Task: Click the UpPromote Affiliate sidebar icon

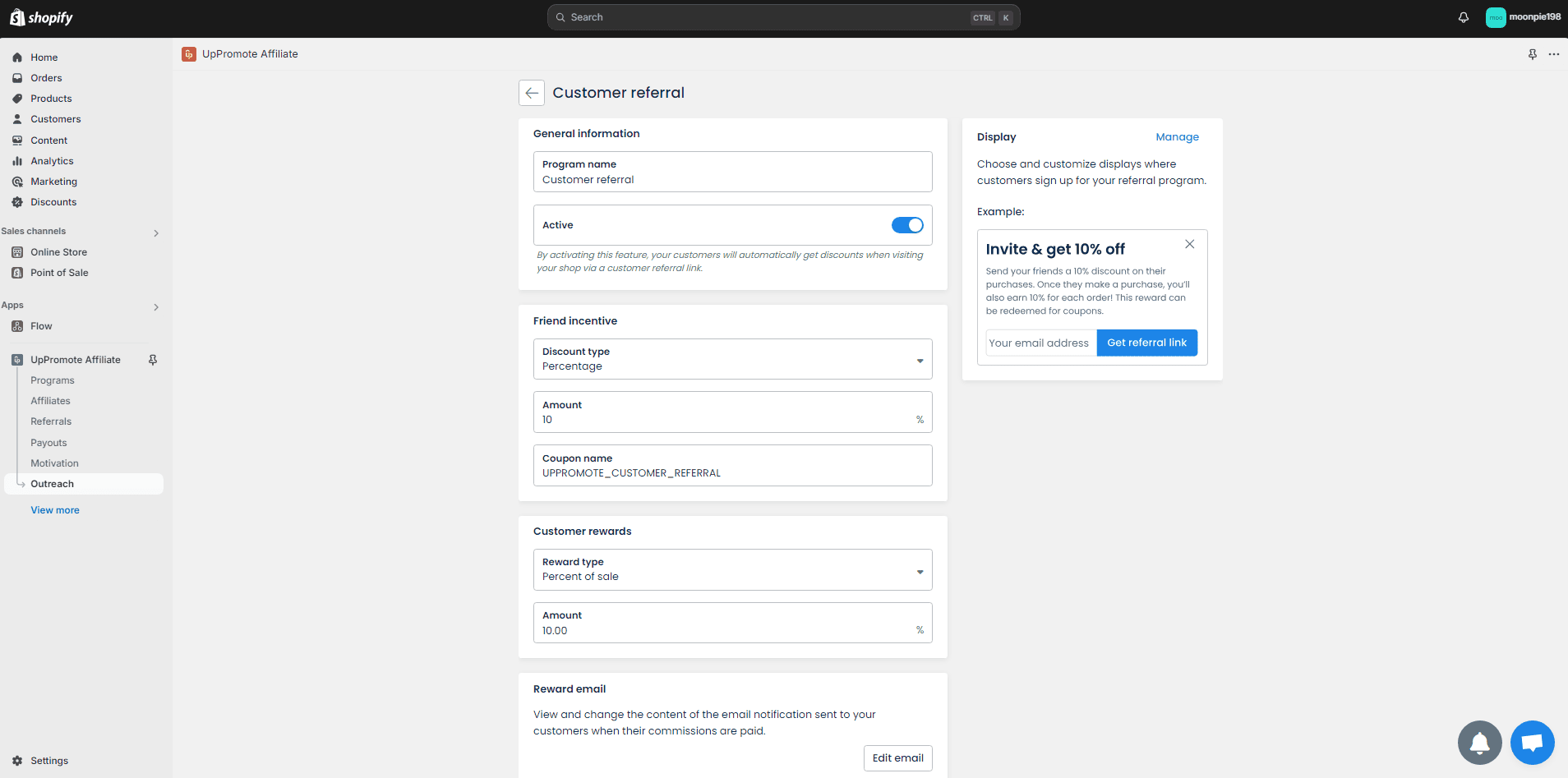Action: coord(17,360)
